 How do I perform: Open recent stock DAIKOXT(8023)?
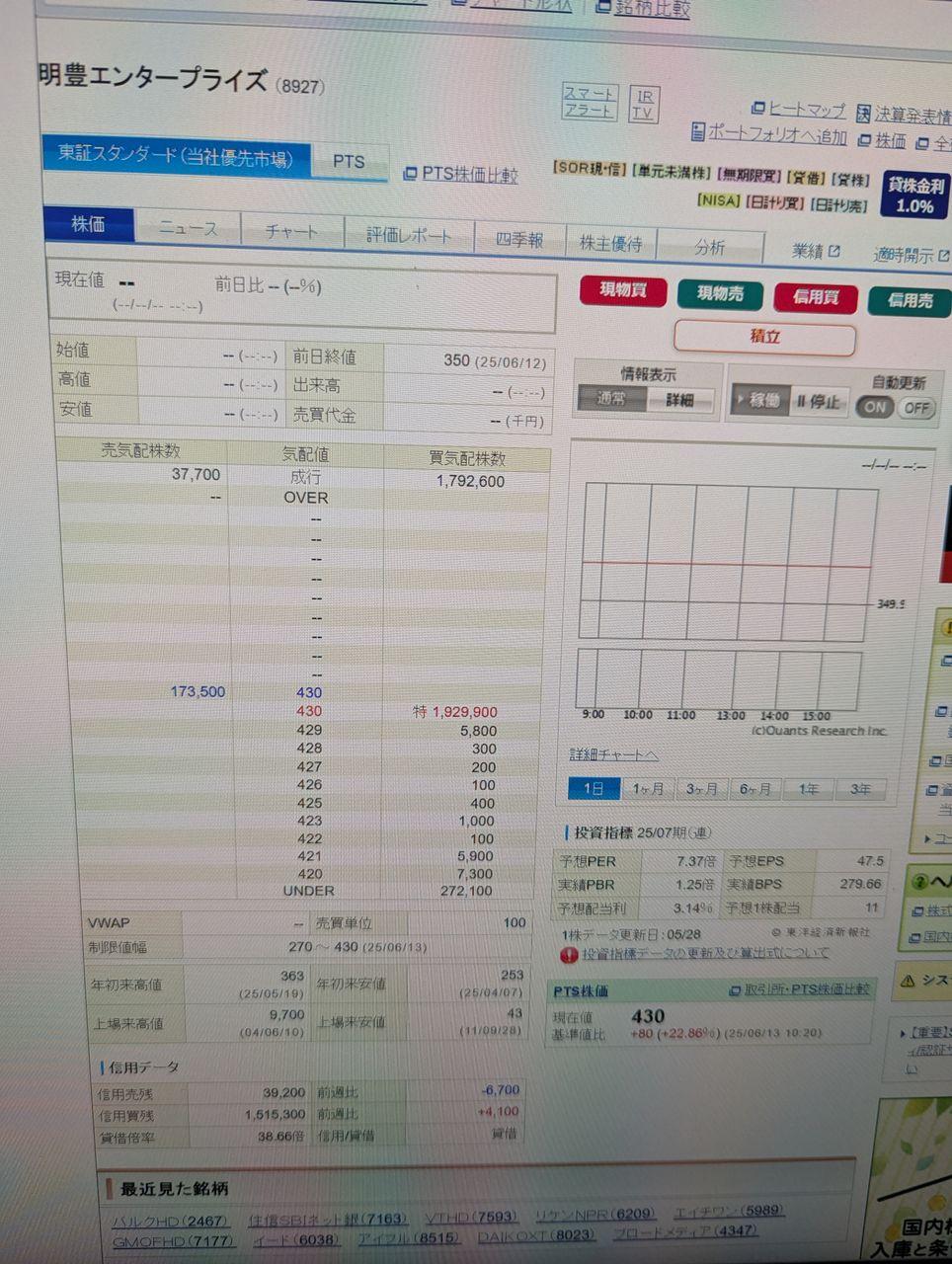pyautogui.click(x=537, y=1234)
